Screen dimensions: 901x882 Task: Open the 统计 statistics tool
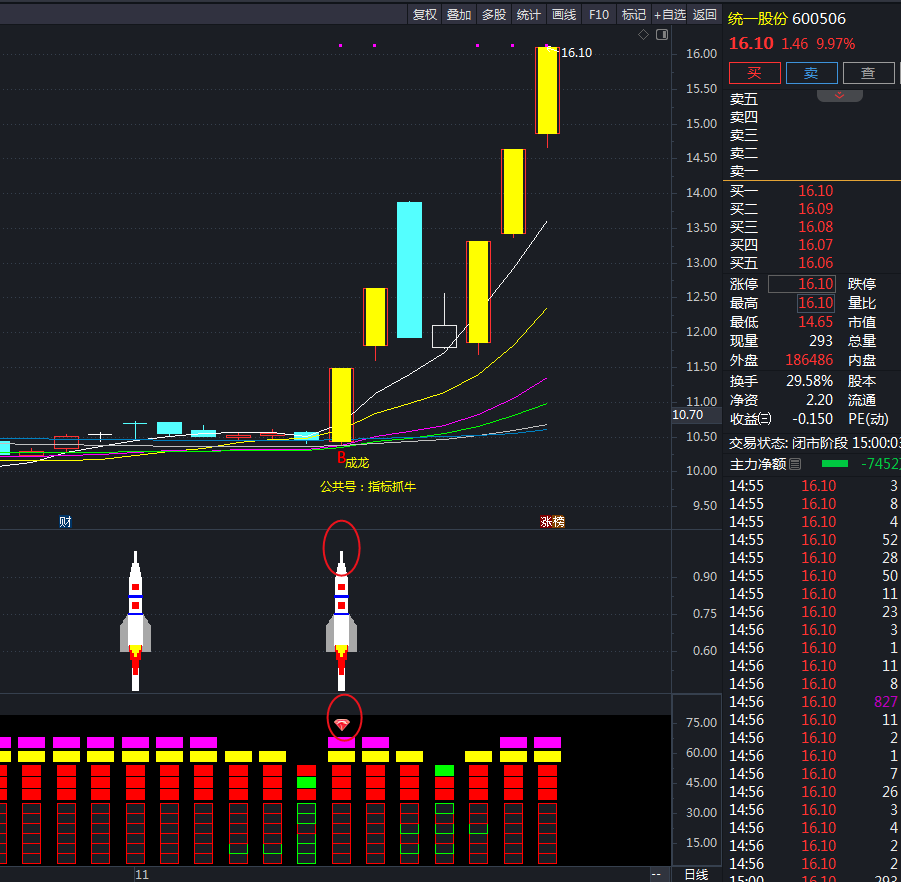[x=529, y=14]
